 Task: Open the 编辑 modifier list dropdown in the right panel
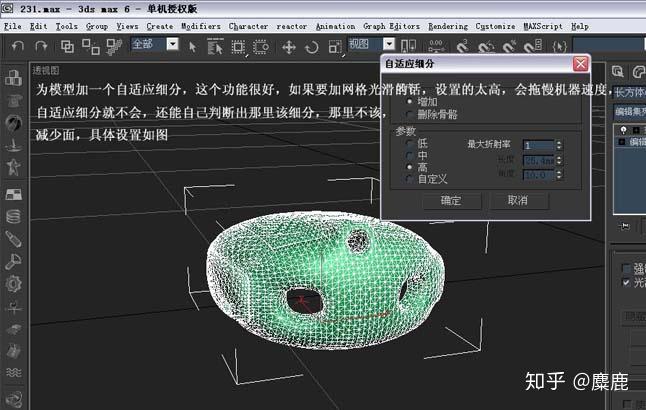coord(629,112)
